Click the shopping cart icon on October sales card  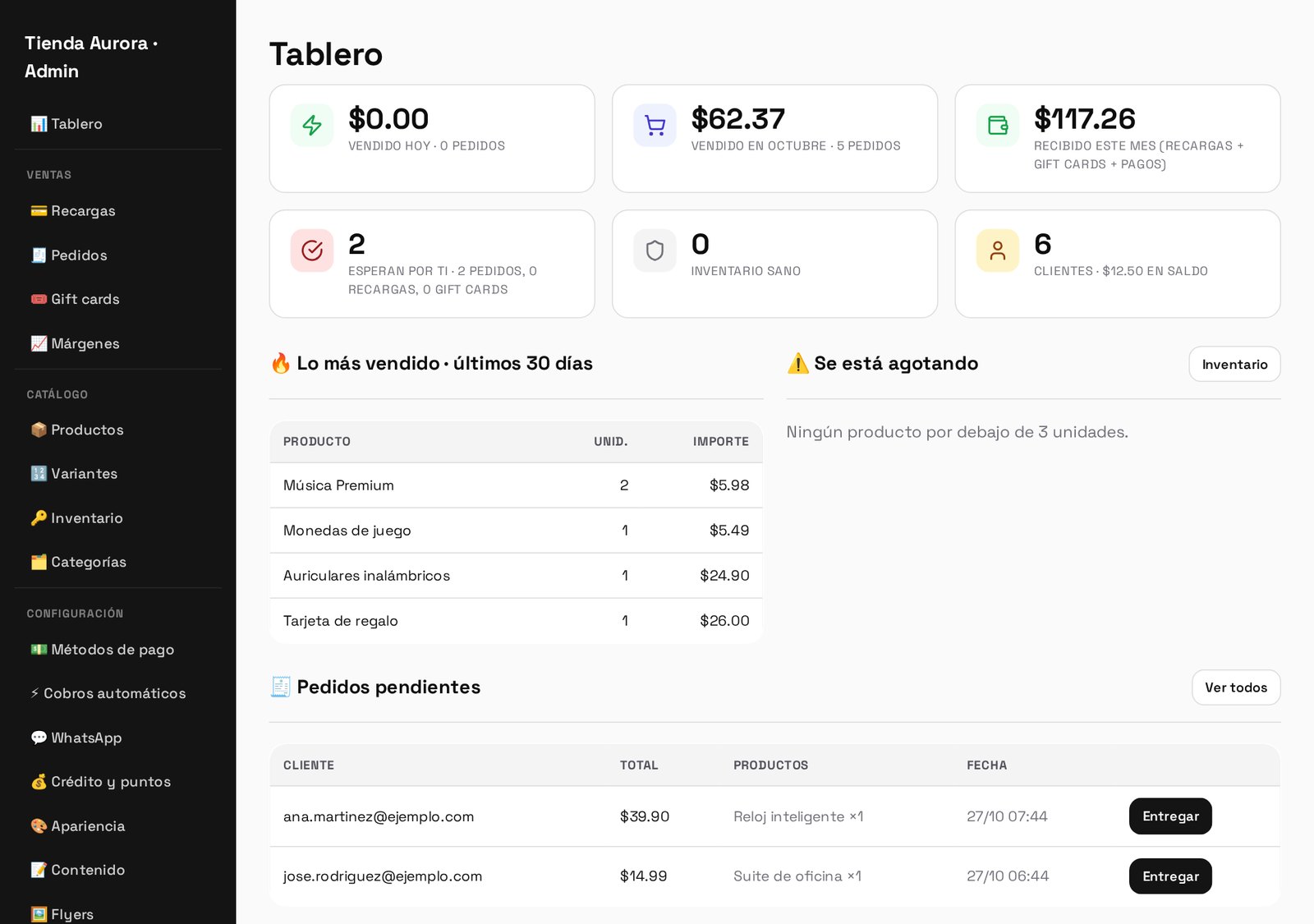655,125
